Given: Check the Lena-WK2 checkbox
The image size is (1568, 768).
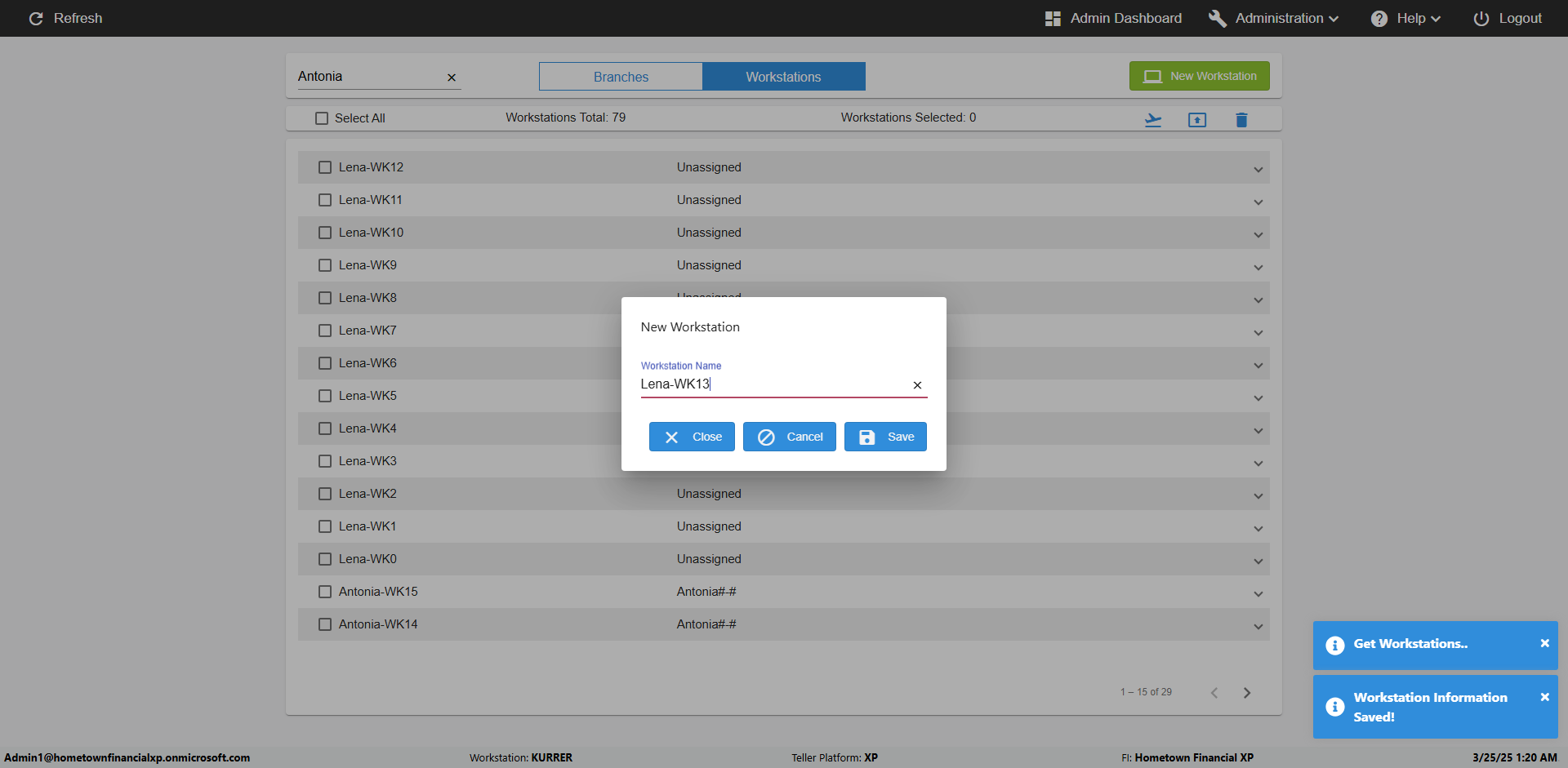Looking at the screenshot, I should (325, 494).
